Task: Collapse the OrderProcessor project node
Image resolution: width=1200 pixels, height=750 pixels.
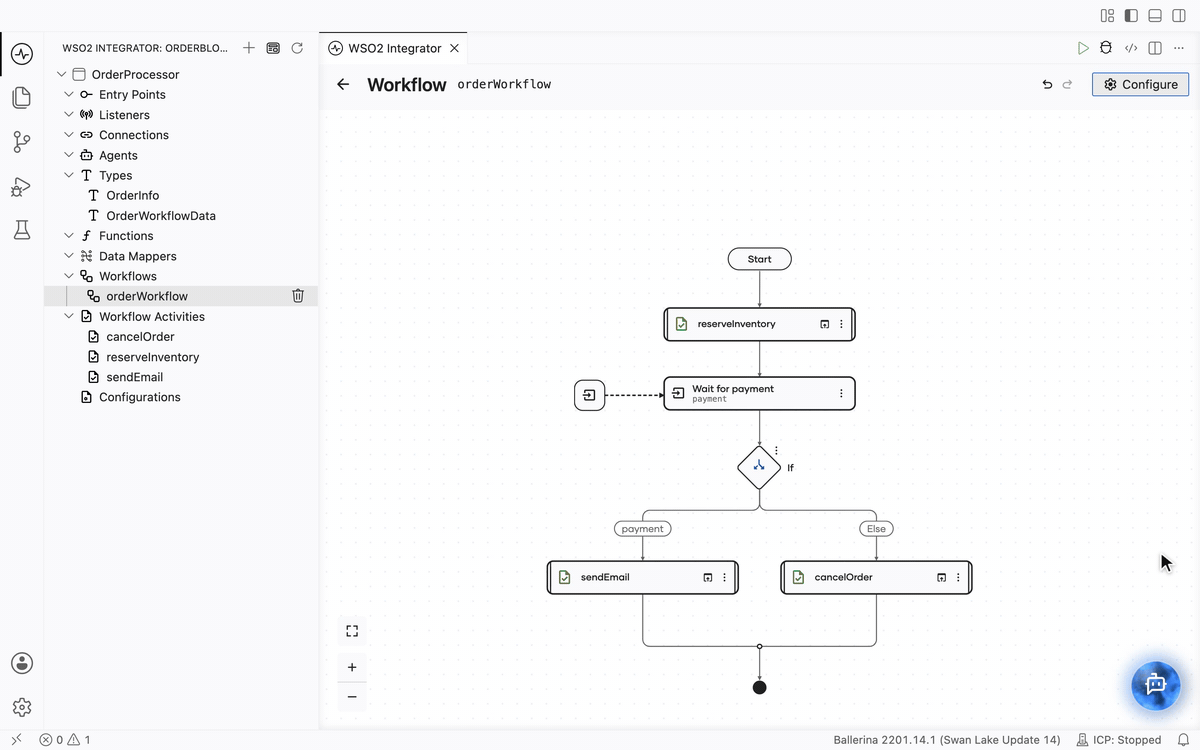Action: tap(61, 74)
